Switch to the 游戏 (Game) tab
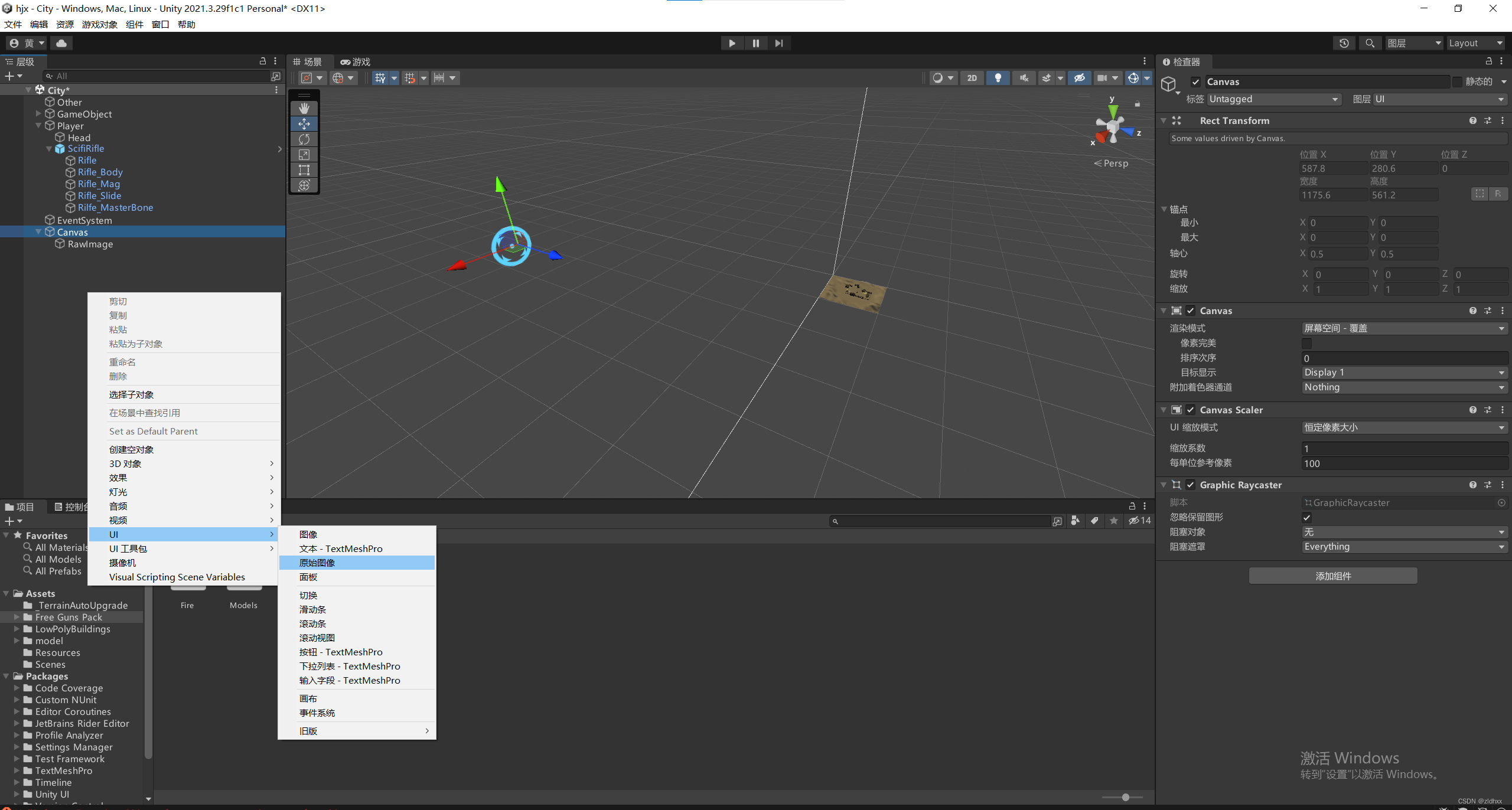This screenshot has height=810, width=1512. 356,62
